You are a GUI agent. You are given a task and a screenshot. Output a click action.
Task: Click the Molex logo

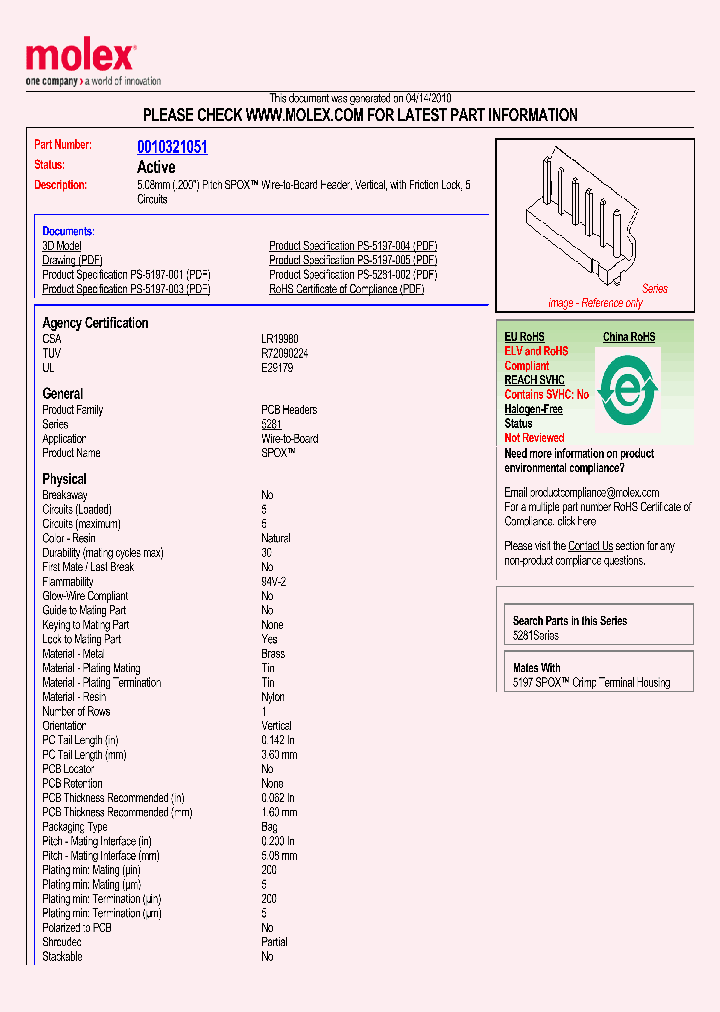pyautogui.click(x=80, y=58)
